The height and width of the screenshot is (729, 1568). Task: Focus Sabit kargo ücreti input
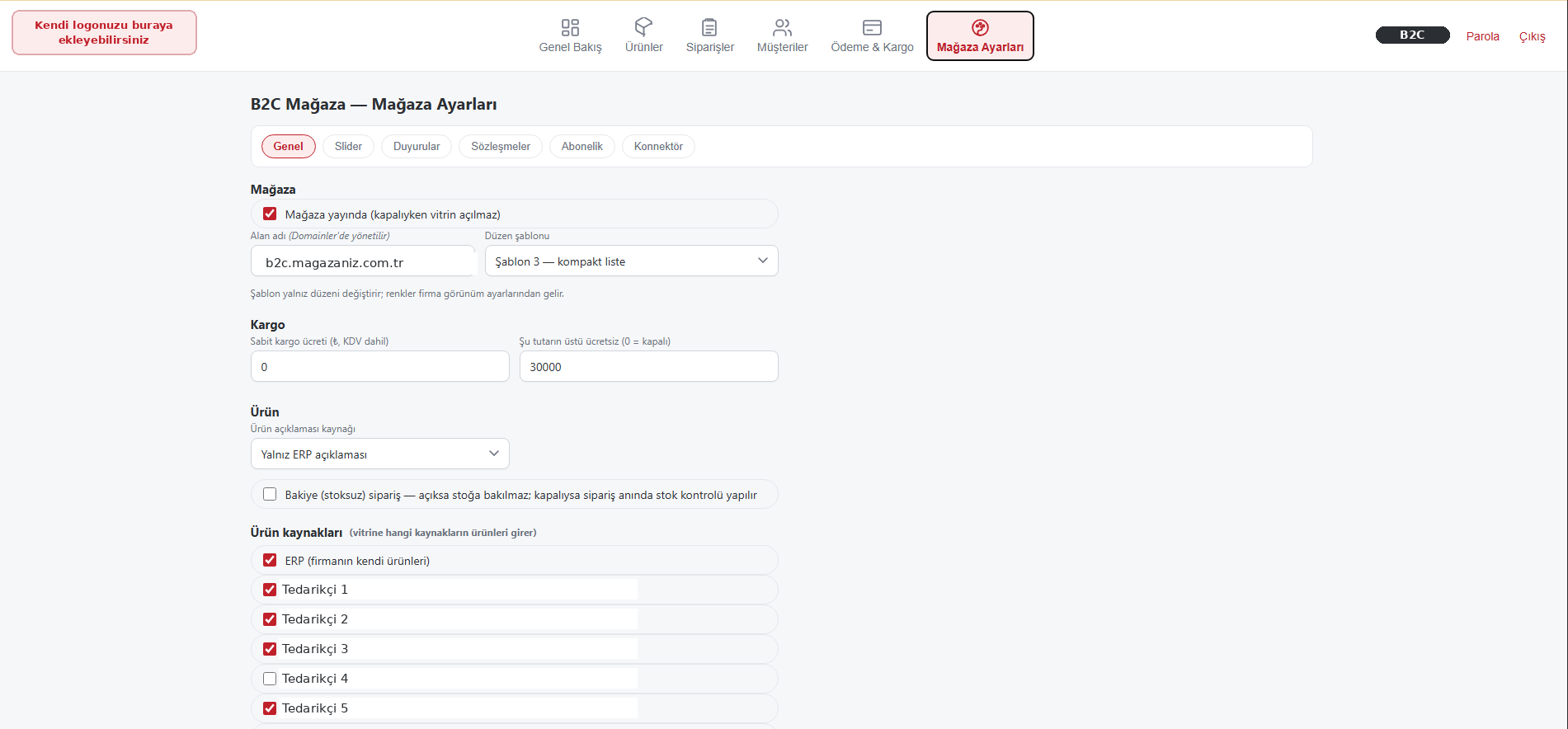tap(379, 366)
